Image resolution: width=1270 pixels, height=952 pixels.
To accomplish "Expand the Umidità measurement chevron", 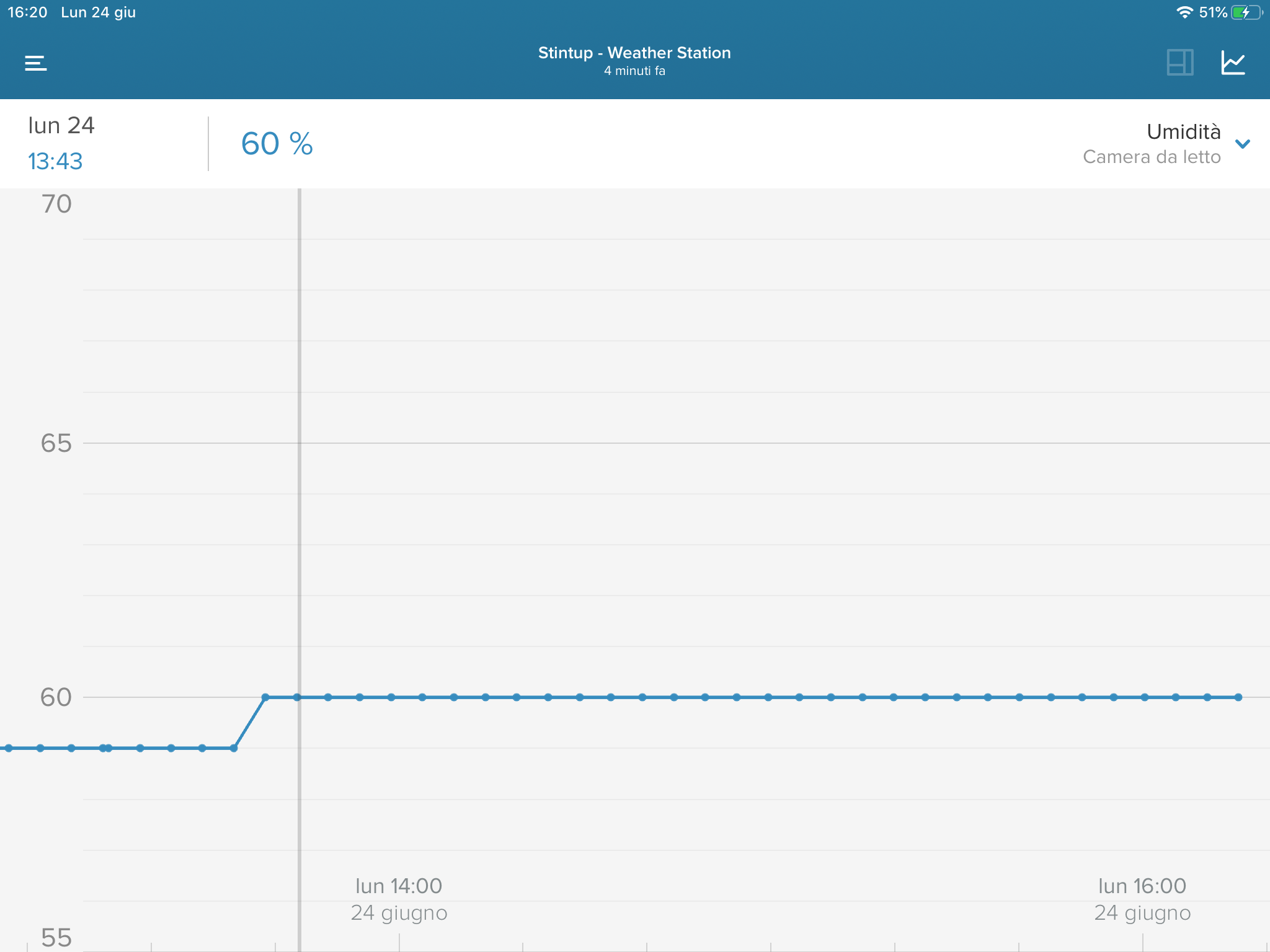I will point(1242,144).
